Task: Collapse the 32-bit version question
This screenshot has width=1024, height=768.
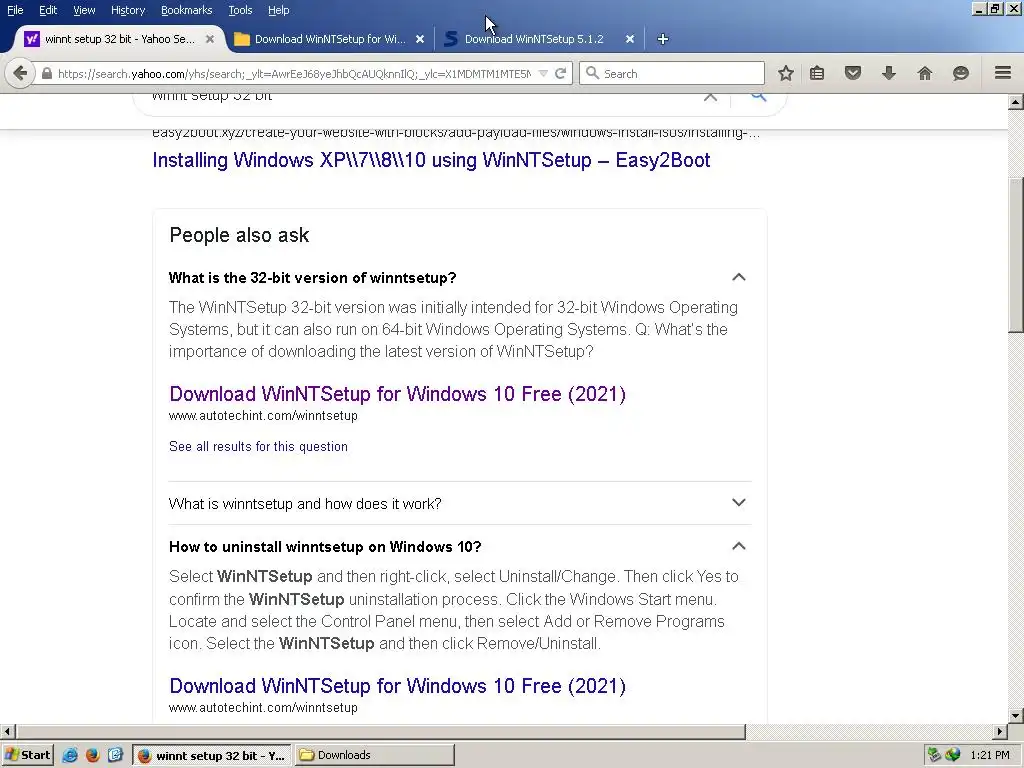Action: (739, 277)
